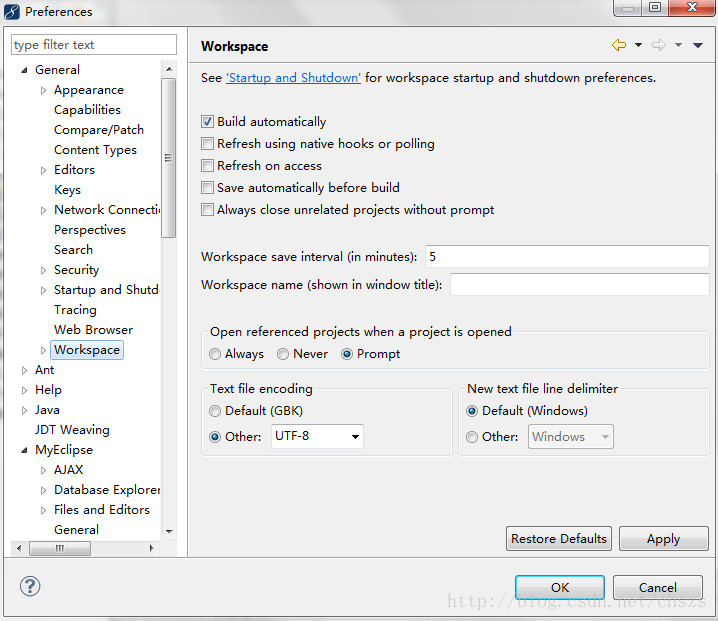
Task: Select Content Types preference page
Action: click(95, 150)
